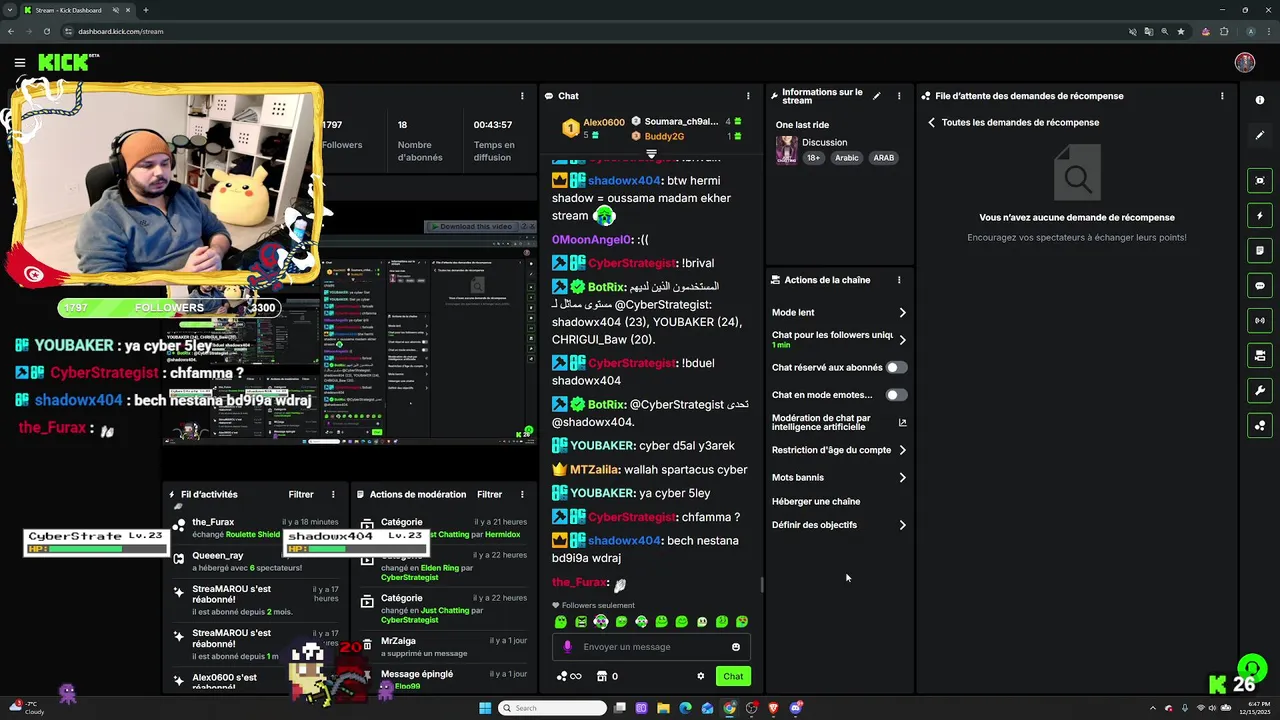Open the AI chat moderation stats icon

tap(902, 422)
